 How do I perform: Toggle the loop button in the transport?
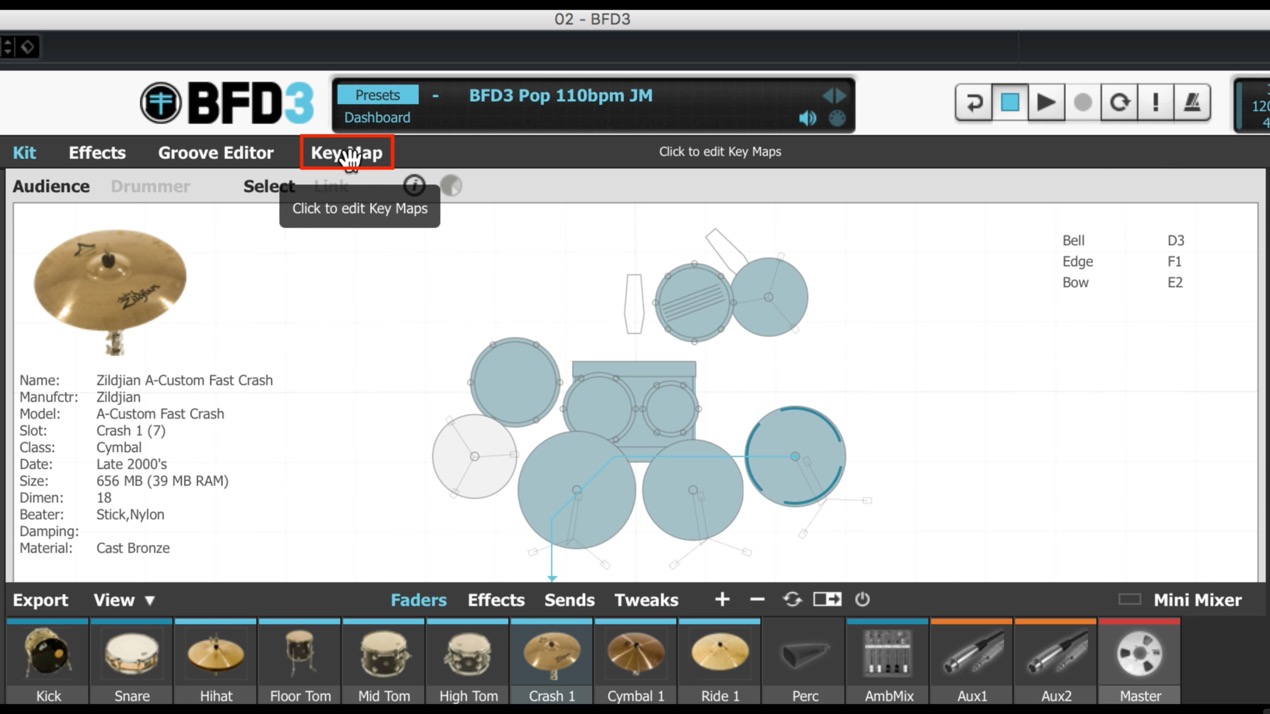coord(1119,102)
